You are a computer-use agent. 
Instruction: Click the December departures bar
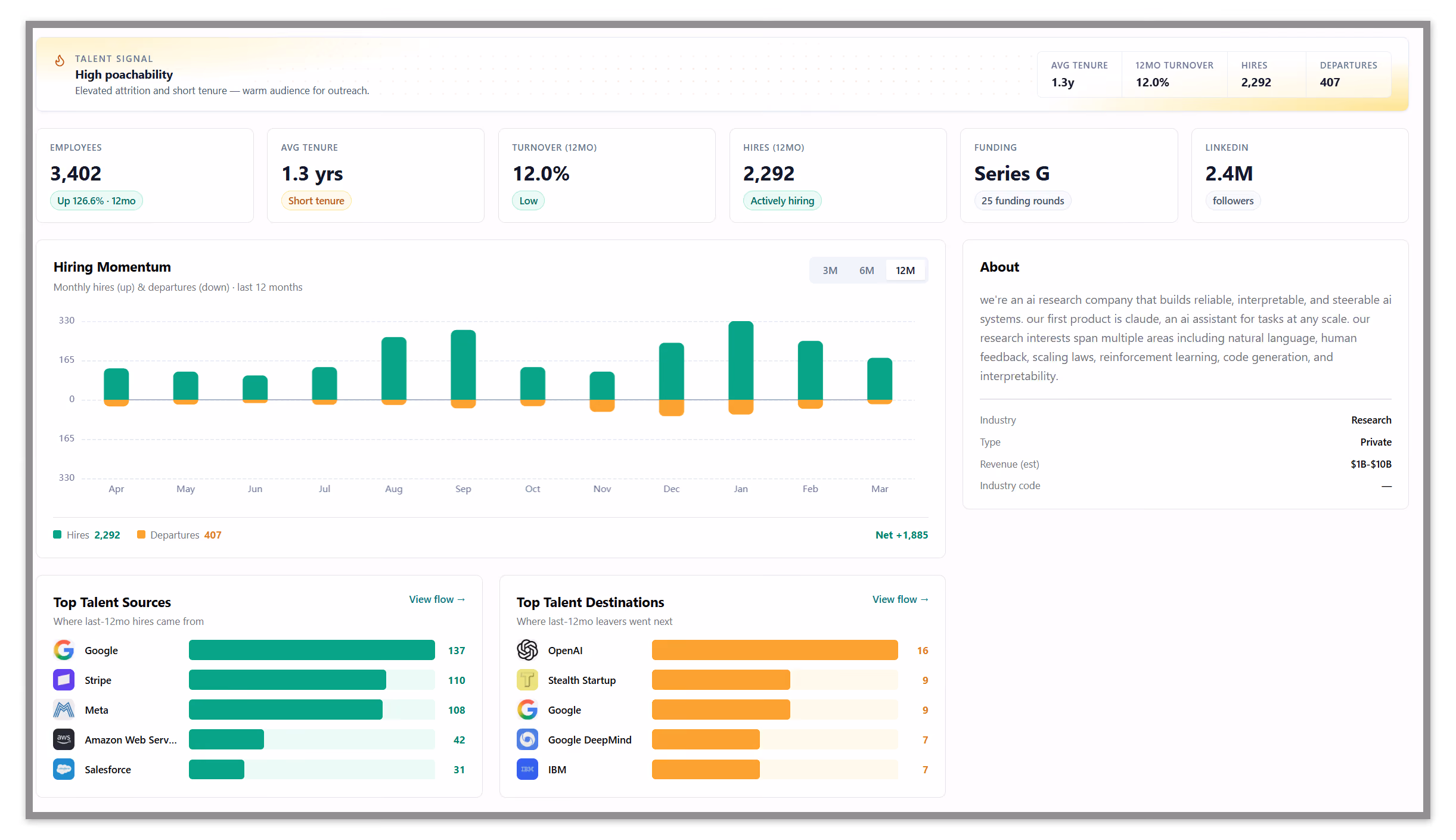(672, 407)
